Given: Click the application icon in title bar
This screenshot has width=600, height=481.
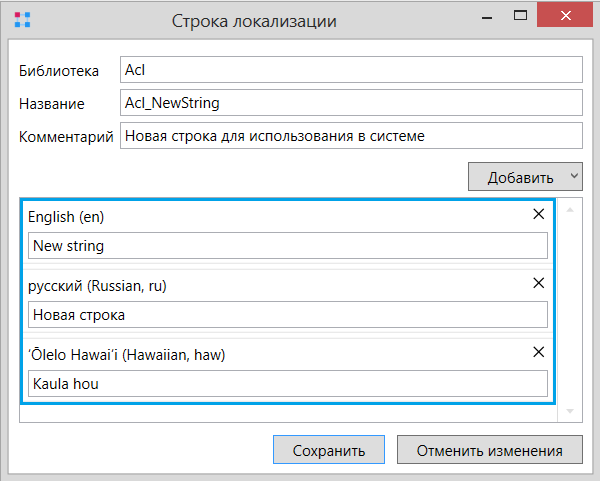Looking at the screenshot, I should coord(22,20).
